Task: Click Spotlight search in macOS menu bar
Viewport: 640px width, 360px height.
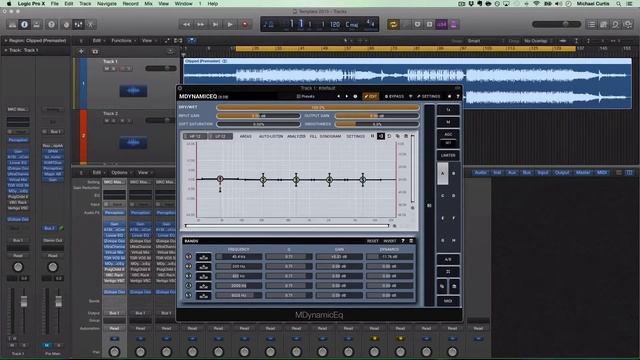Action: (619, 3)
